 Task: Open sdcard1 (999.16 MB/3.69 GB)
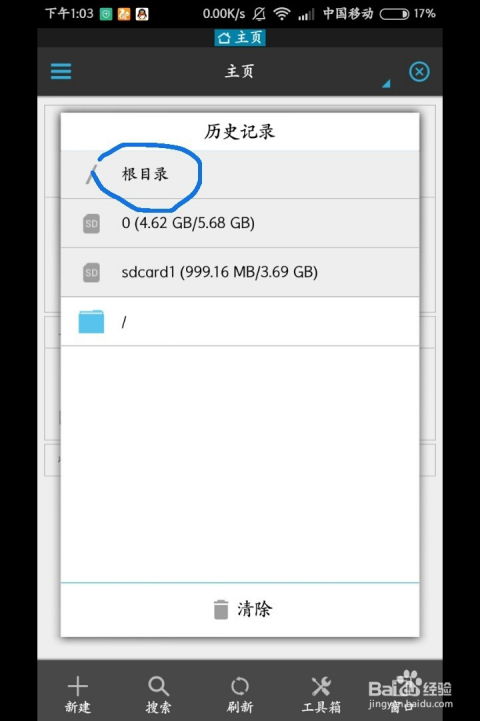point(240,272)
